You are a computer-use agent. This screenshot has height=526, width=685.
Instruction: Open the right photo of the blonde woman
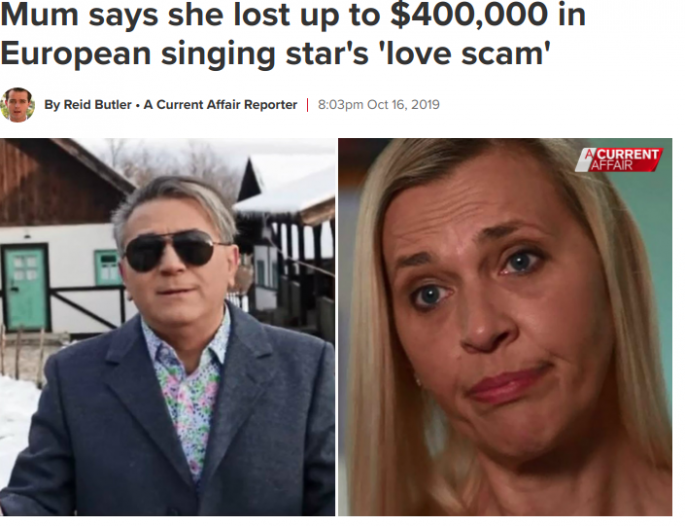[505, 327]
